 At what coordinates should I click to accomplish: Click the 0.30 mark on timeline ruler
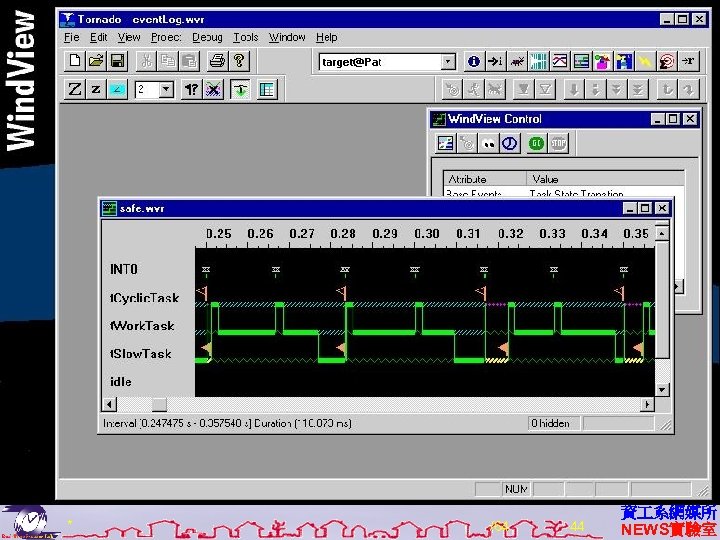click(x=427, y=234)
